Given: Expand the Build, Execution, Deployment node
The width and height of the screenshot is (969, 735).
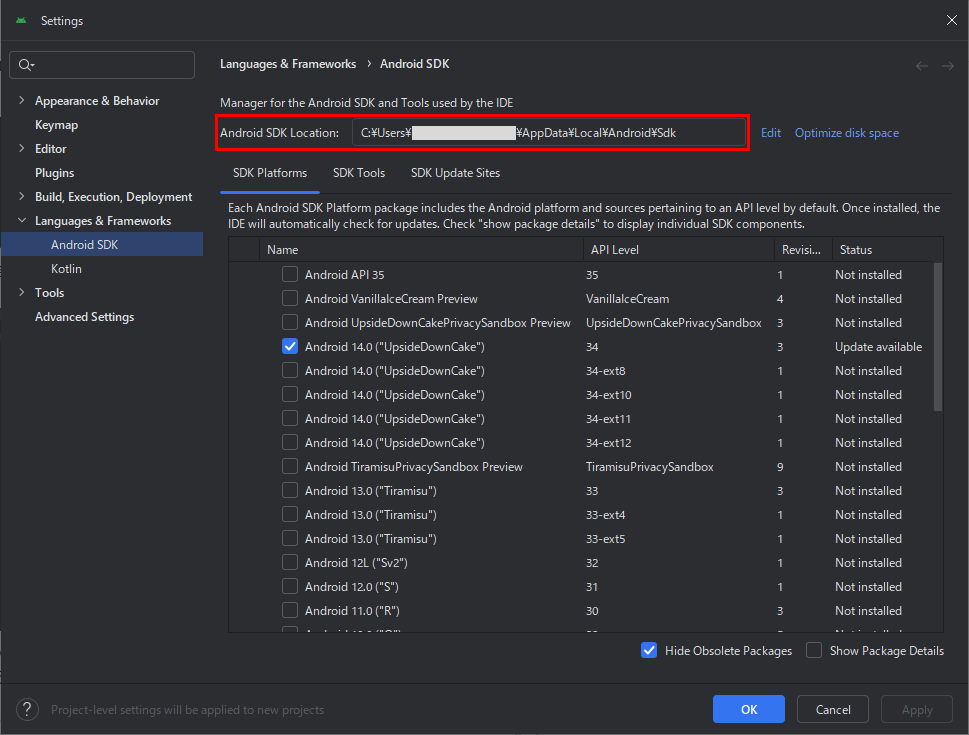Looking at the screenshot, I should 22,197.
